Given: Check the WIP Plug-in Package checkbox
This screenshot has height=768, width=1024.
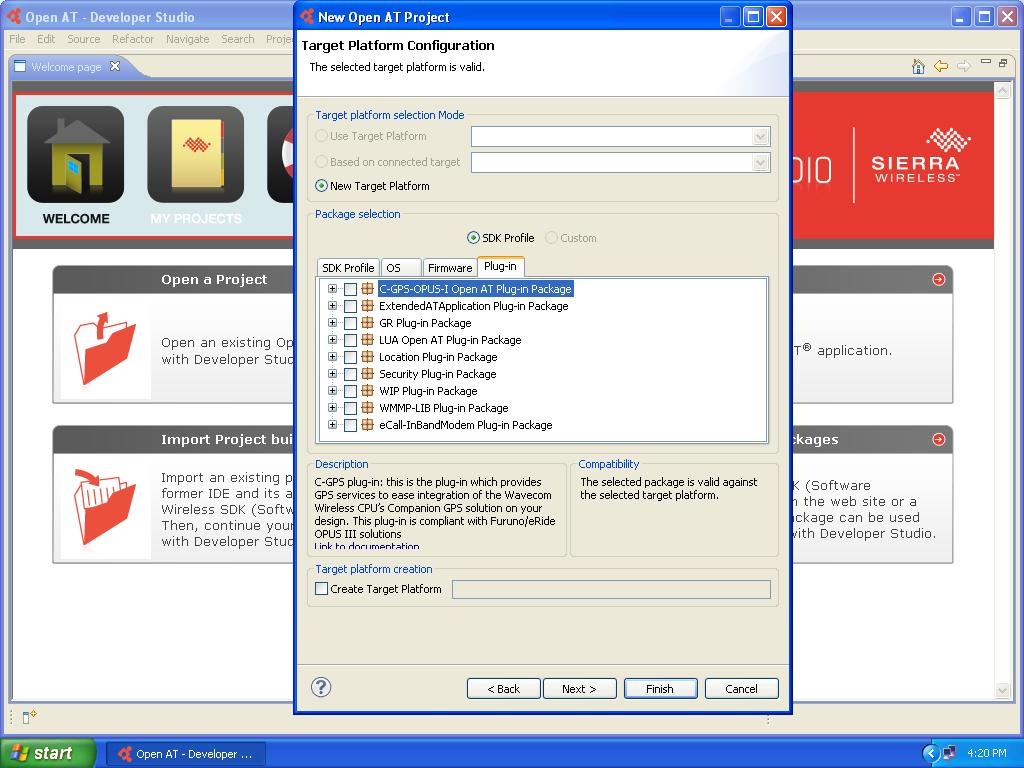Looking at the screenshot, I should click(x=351, y=391).
